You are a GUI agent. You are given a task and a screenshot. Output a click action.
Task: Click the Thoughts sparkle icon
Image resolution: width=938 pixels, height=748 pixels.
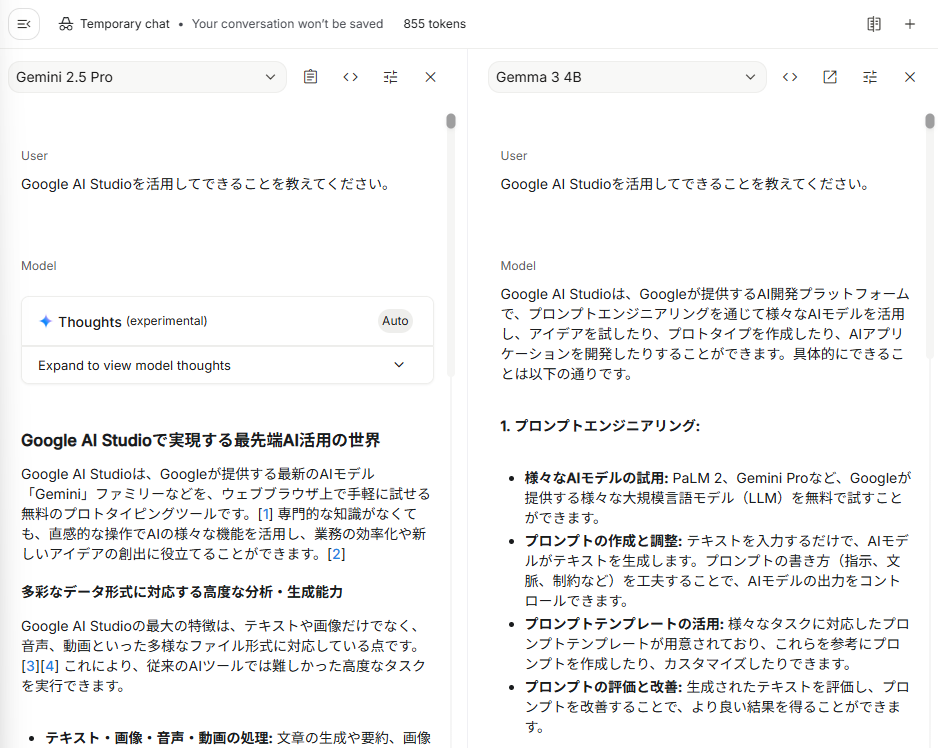pyautogui.click(x=45, y=321)
